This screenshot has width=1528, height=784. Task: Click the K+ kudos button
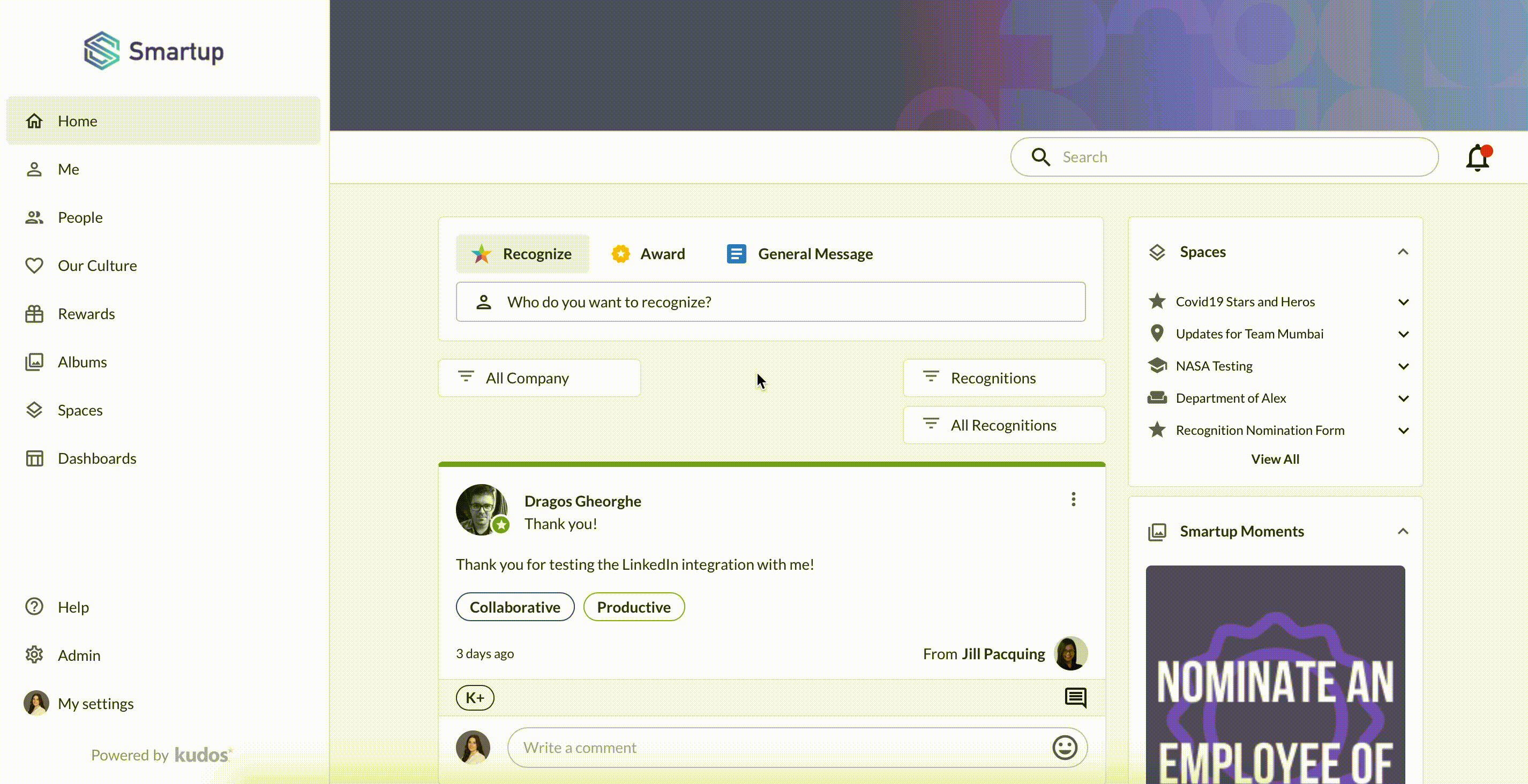475,697
